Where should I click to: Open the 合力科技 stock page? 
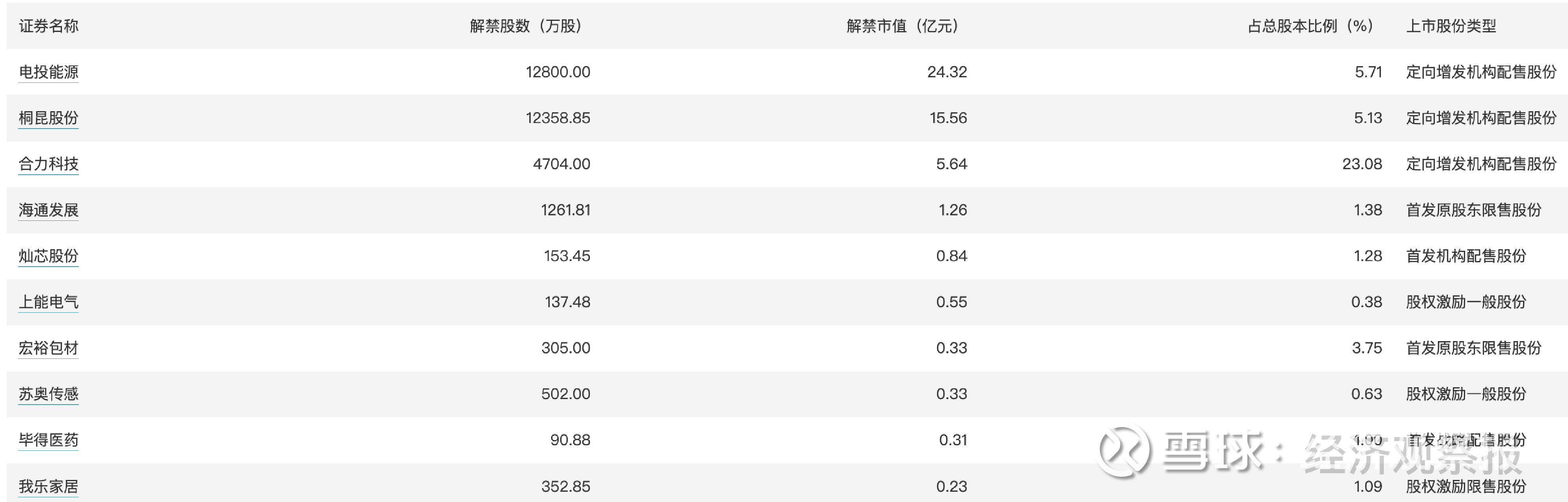49,164
